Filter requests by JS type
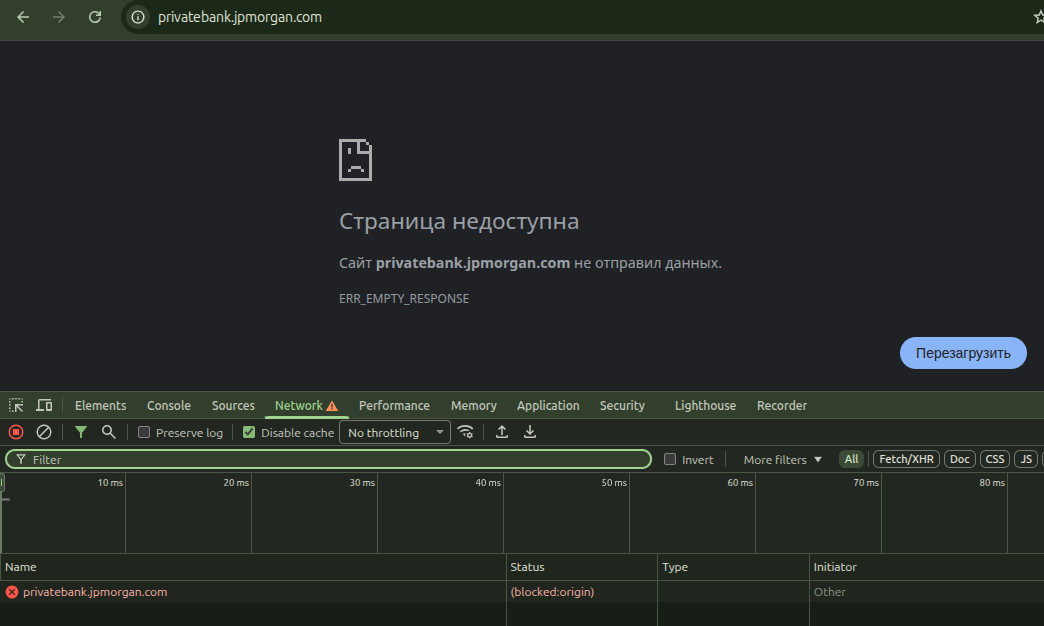The image size is (1044, 626). click(x=1026, y=459)
